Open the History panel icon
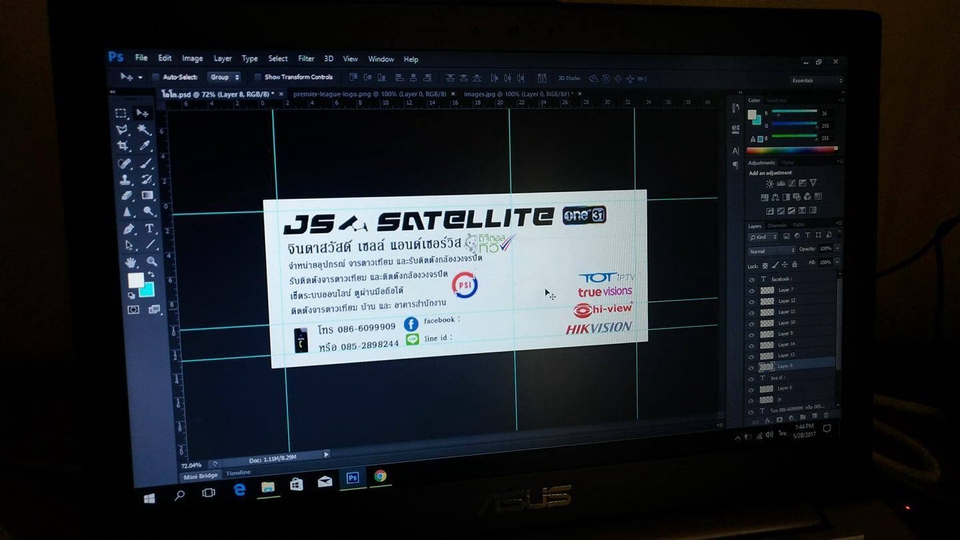The height and width of the screenshot is (540, 960). 735,108
